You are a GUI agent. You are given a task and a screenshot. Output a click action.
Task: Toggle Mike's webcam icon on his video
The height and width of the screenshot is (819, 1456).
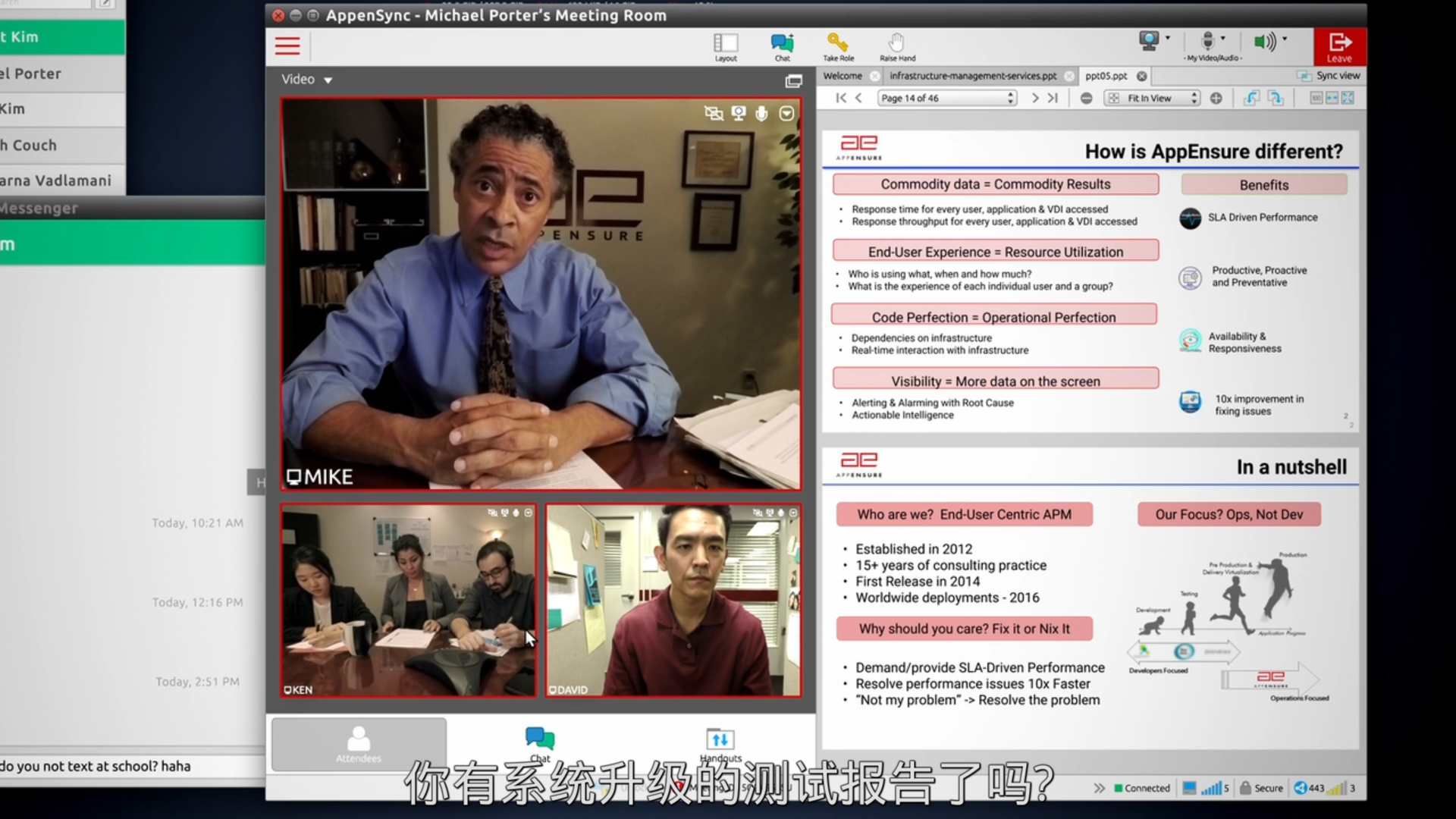pos(739,113)
